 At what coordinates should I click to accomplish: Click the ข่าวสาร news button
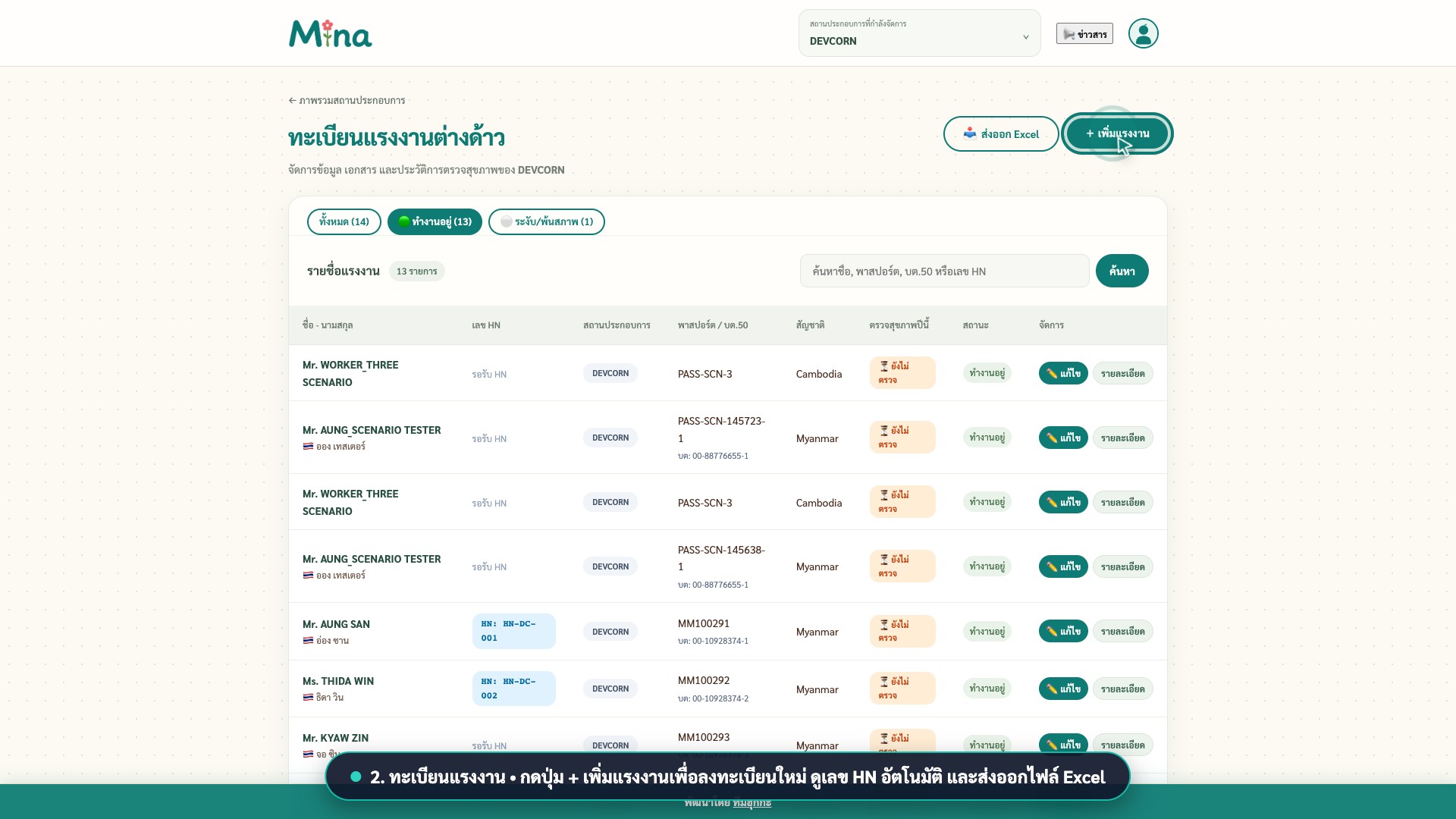(x=1084, y=34)
